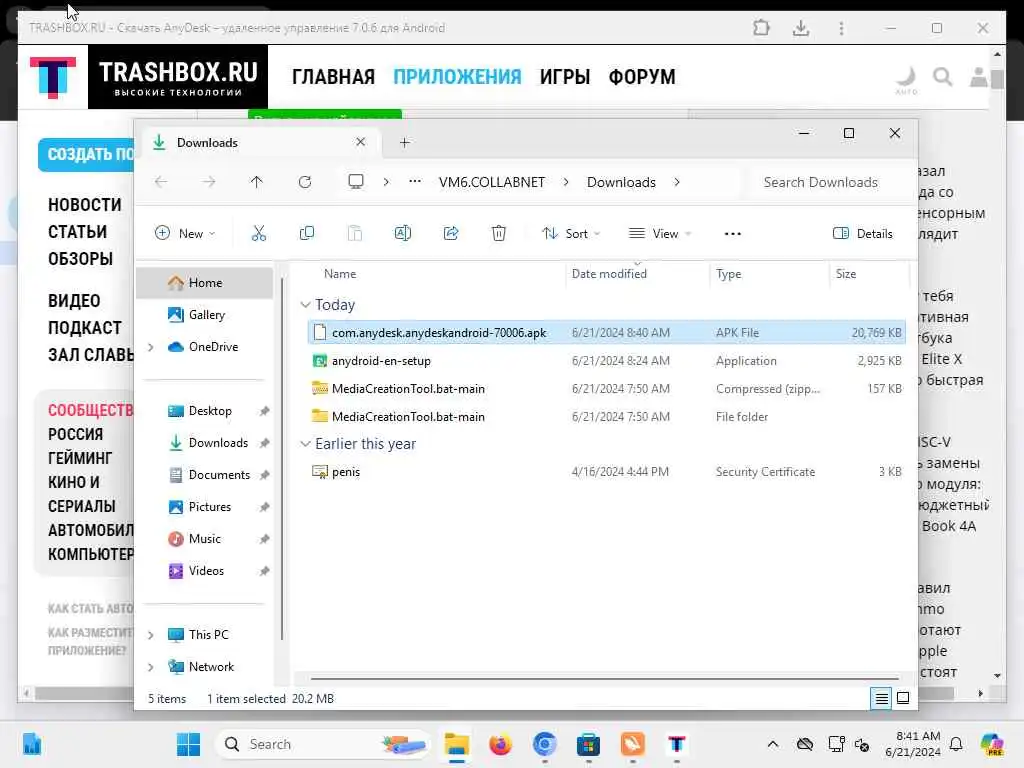Click browser vertical scrollbar thumb
This screenshot has width=1024, height=768.
997,78
